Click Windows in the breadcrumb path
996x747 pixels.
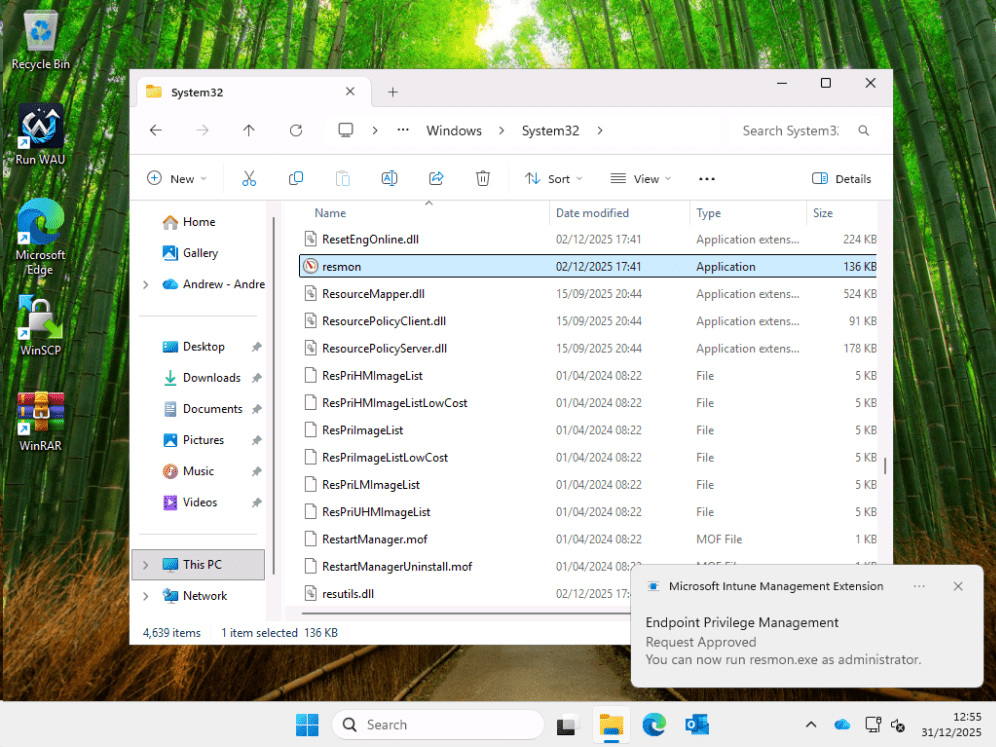coord(454,131)
